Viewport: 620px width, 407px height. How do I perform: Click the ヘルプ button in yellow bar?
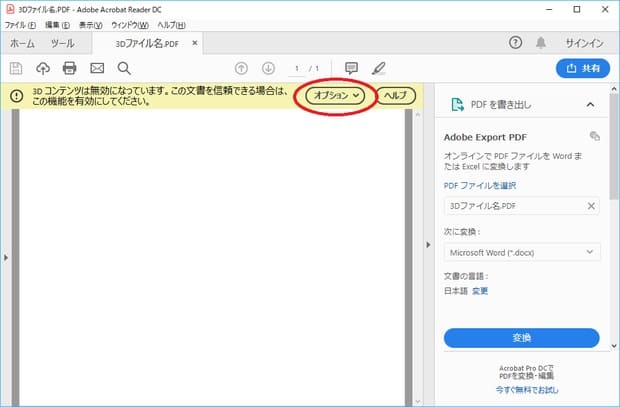coord(395,96)
